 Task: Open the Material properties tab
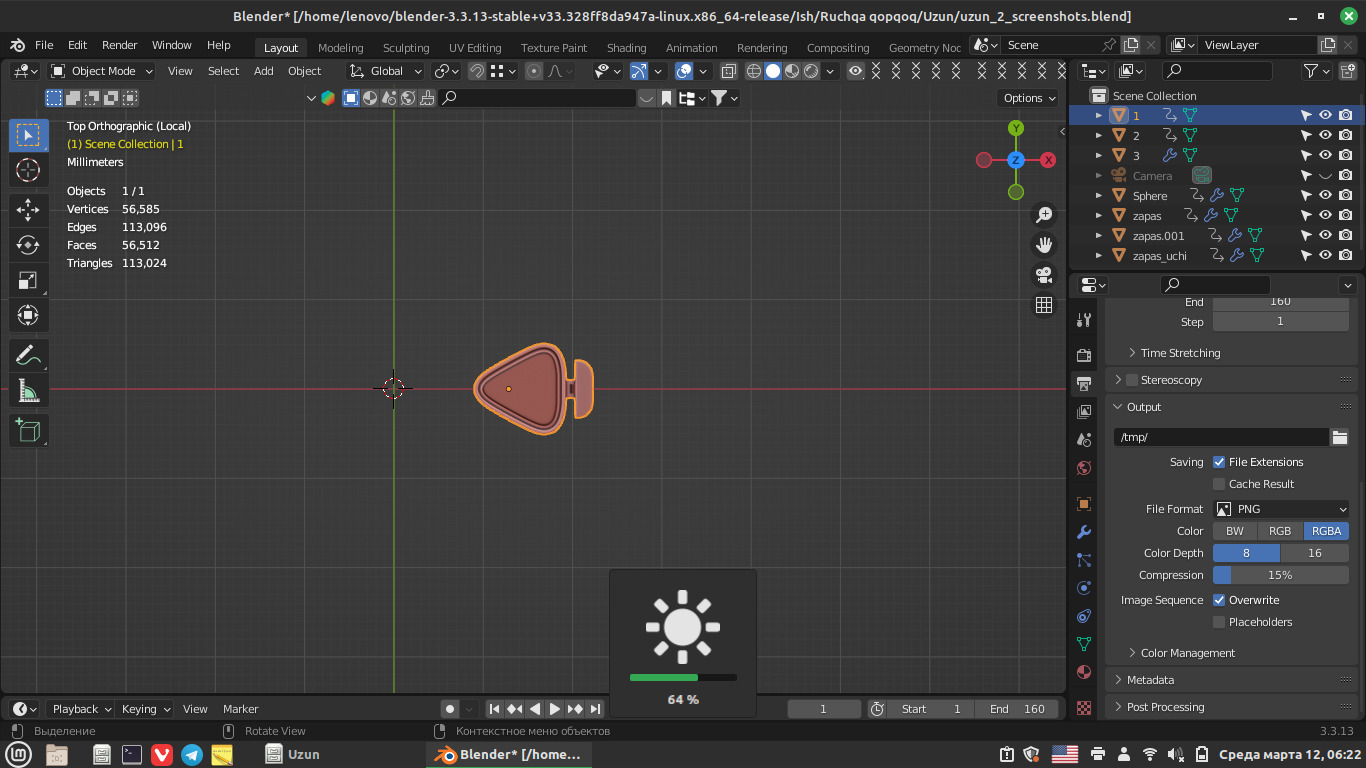pos(1084,672)
